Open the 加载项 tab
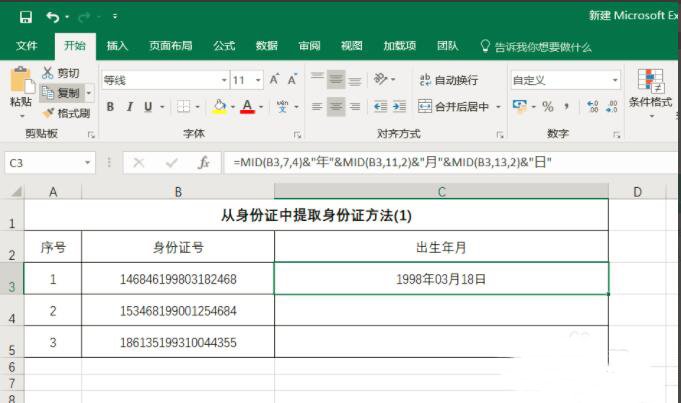The width and height of the screenshot is (681, 403). [400, 46]
